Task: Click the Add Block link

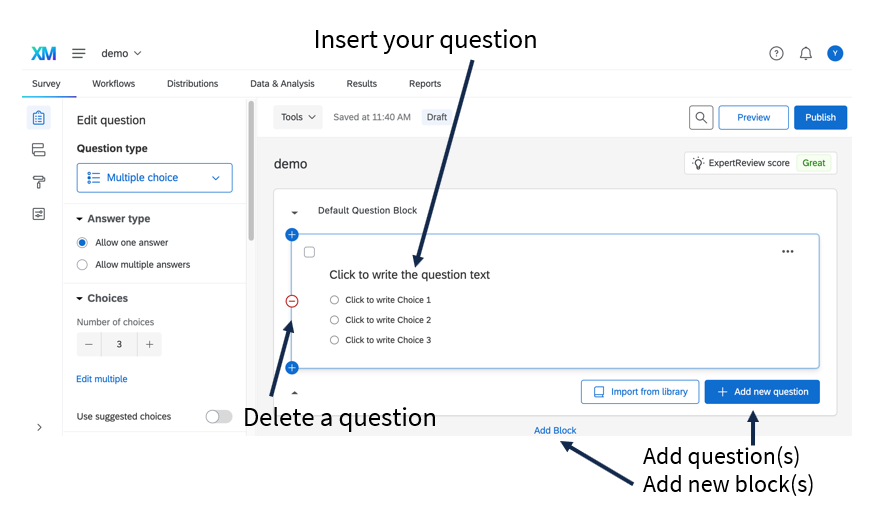Action: [555, 430]
